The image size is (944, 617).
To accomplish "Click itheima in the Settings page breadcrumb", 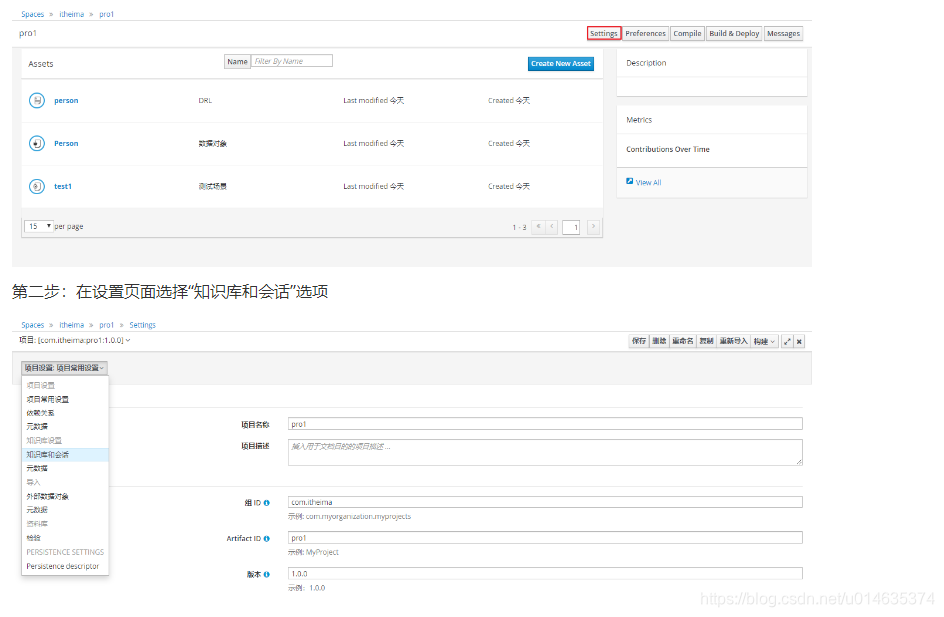I will point(72,325).
